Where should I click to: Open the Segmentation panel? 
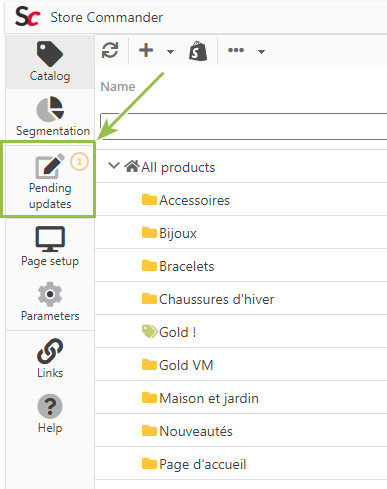pos(53,117)
